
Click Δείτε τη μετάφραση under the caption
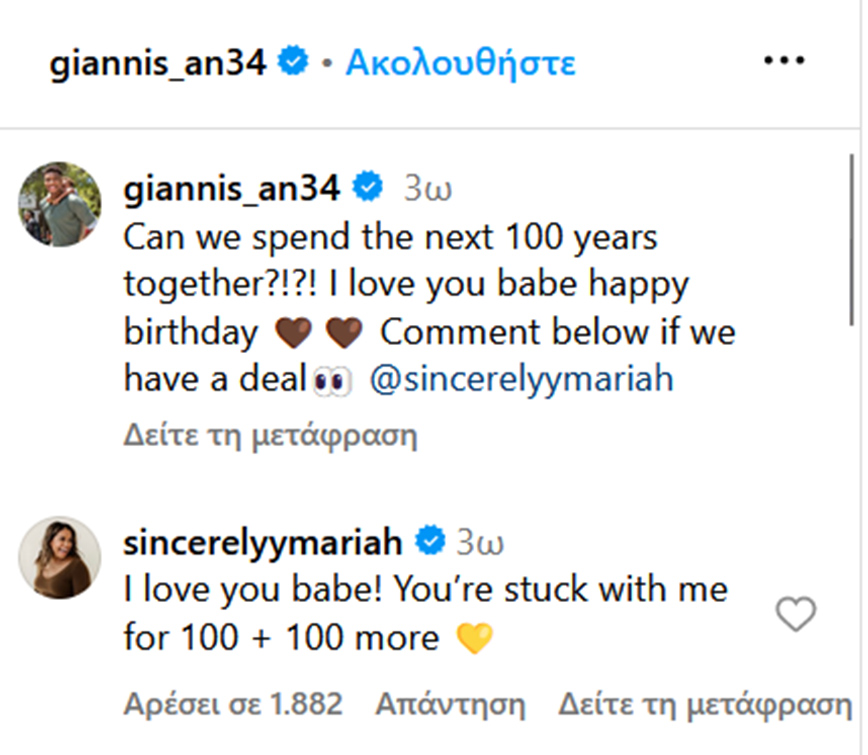[270, 436]
